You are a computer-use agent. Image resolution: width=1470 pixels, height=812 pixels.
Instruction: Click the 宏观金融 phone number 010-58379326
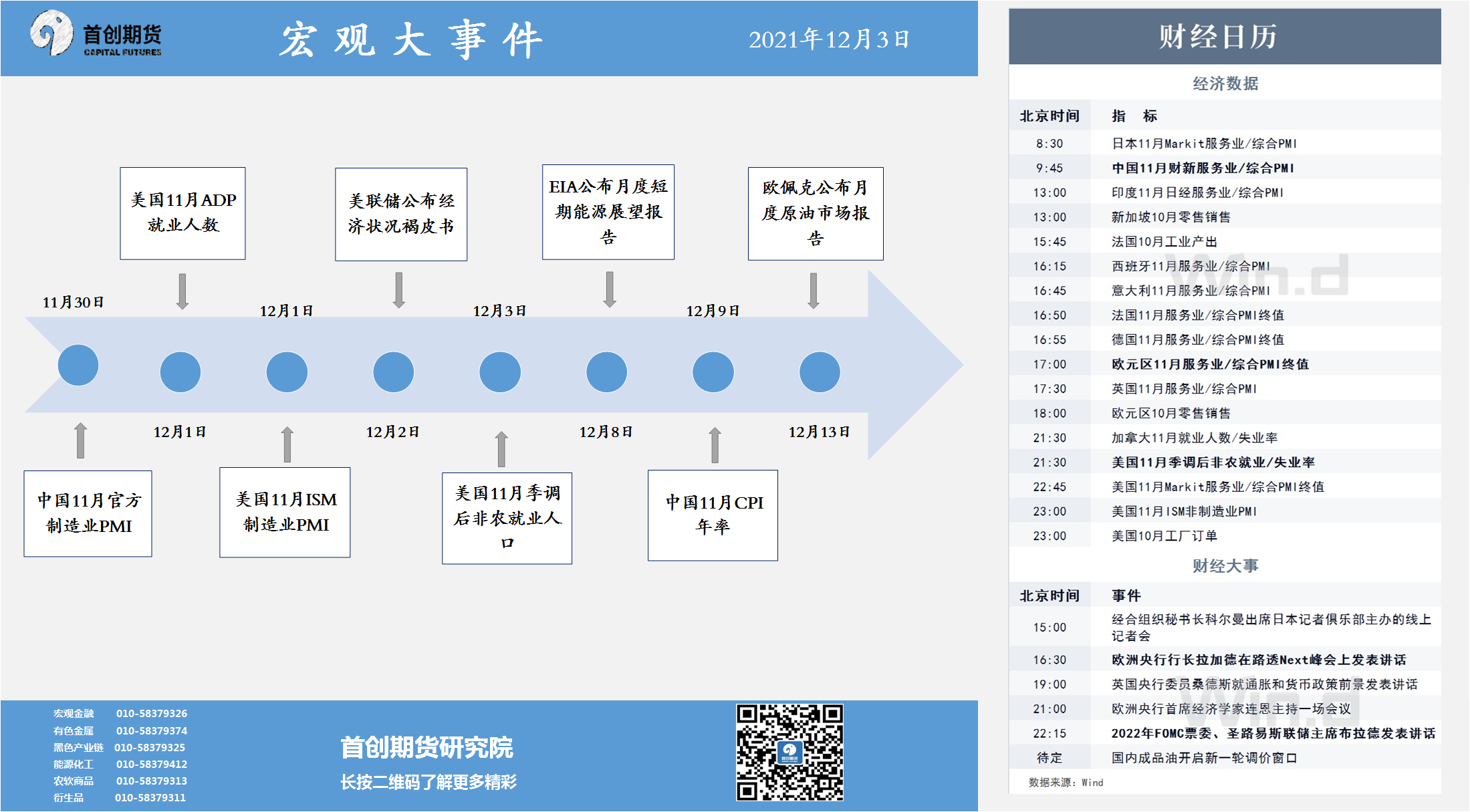[x=152, y=714]
